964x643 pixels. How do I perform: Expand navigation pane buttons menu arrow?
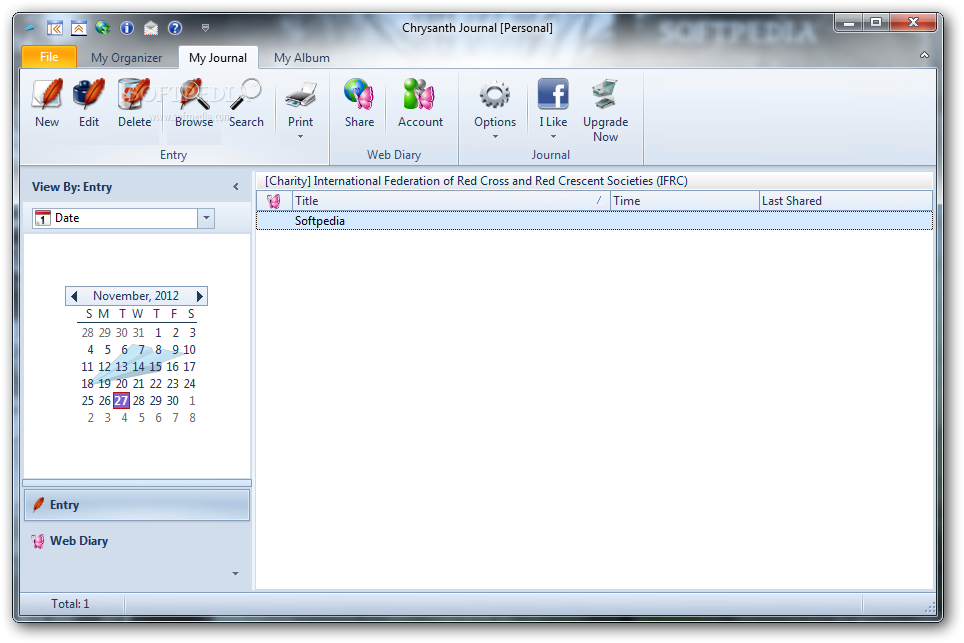[x=235, y=574]
